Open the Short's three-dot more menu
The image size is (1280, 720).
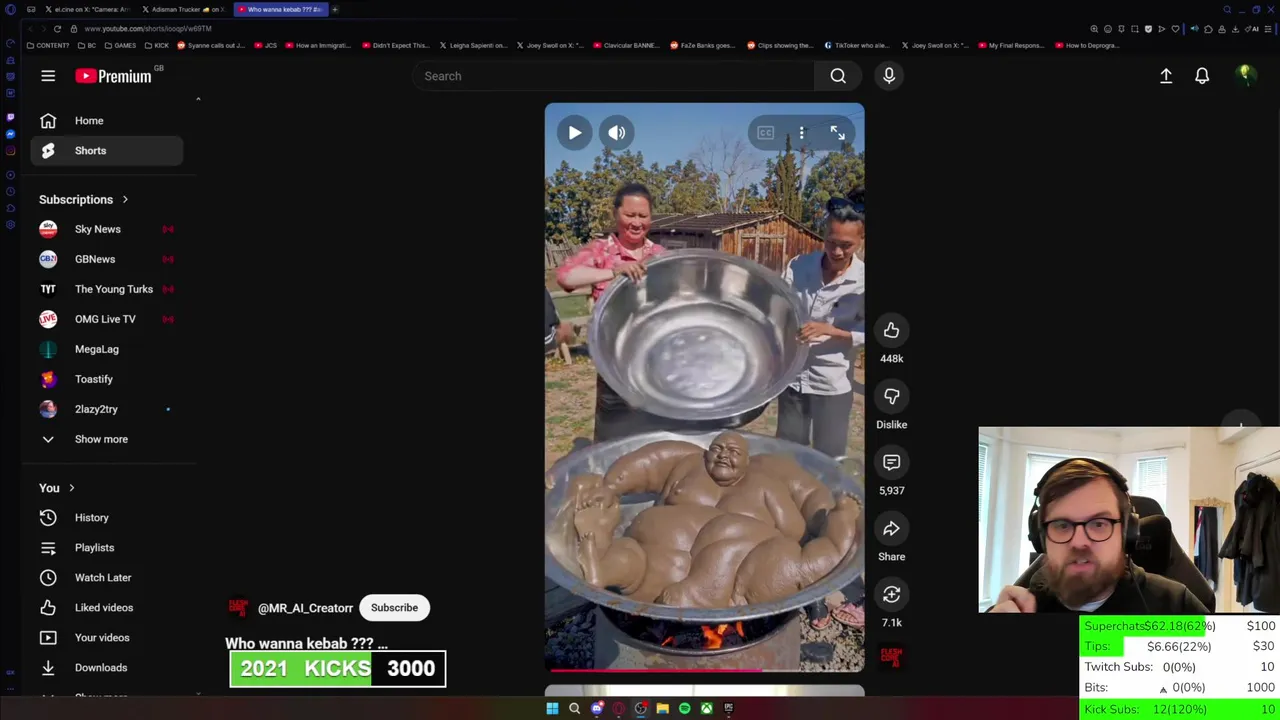coord(801,132)
